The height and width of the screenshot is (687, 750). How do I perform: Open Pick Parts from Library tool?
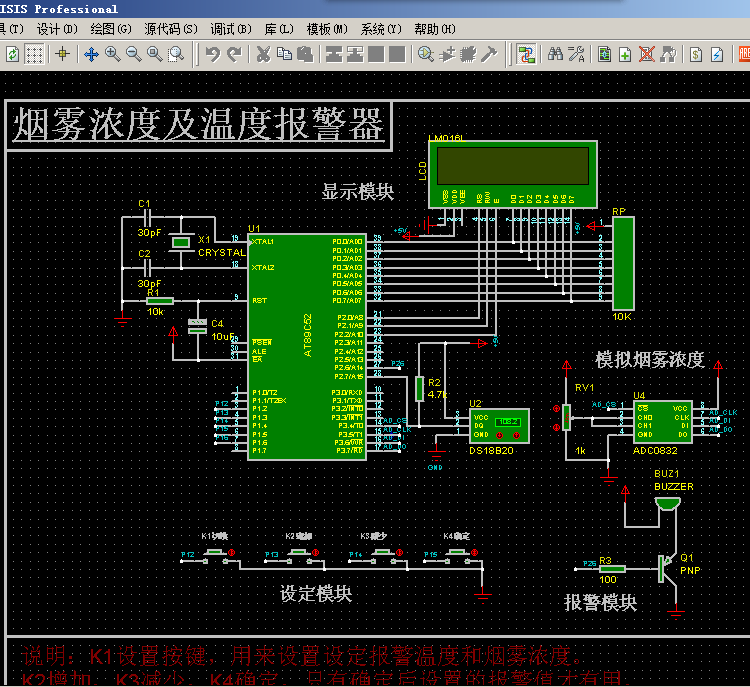426,54
